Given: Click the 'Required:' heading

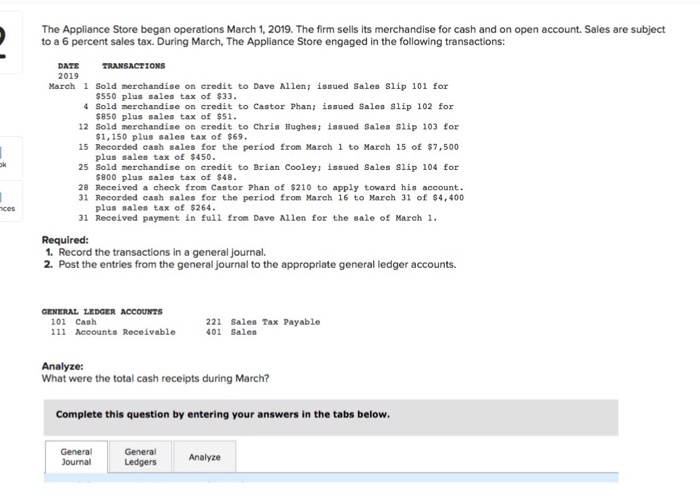Looking at the screenshot, I should (x=65, y=240).
